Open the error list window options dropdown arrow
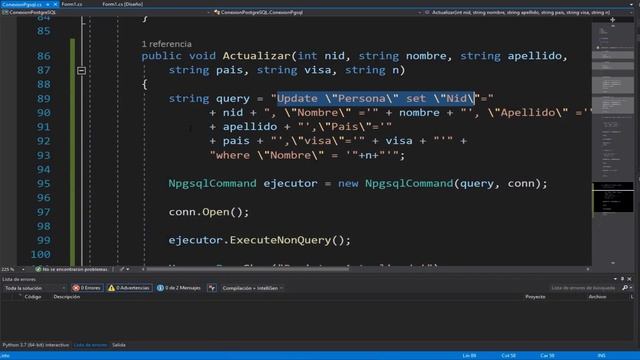This screenshot has width=640, height=360. coord(615,279)
